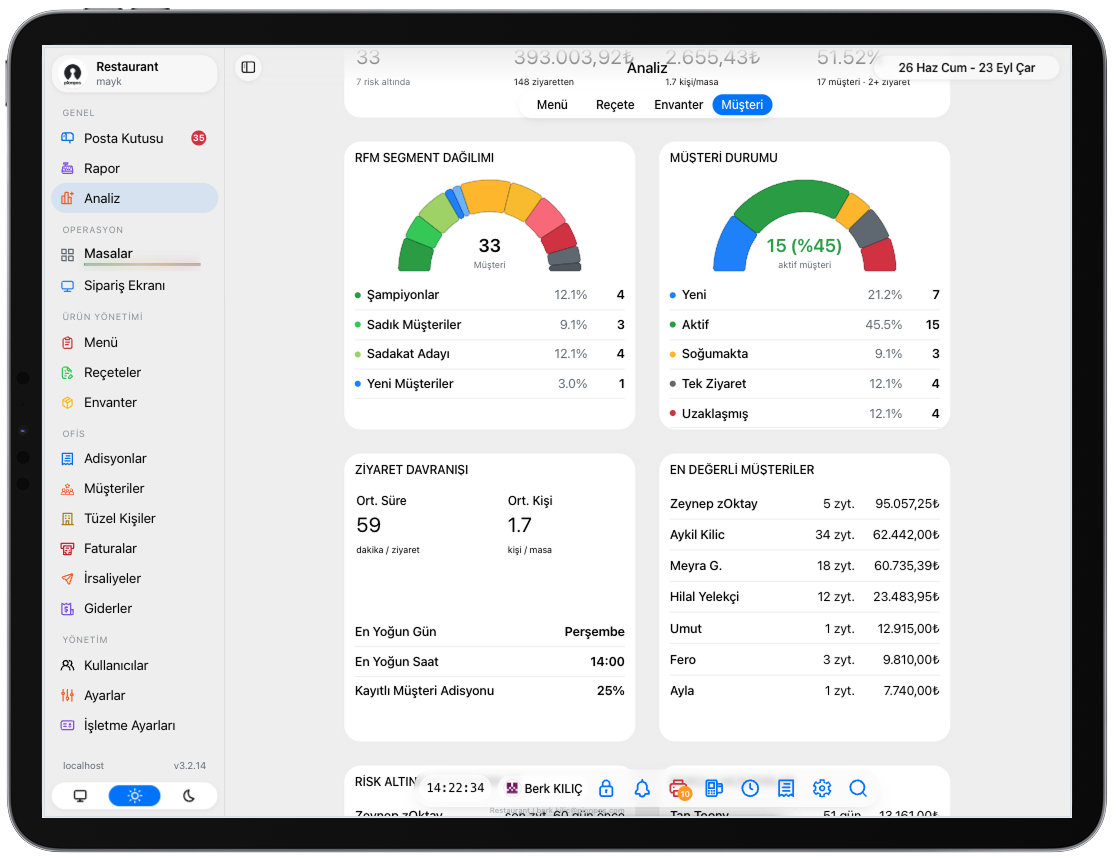Click Zeynep zOktay in En Değerli Müşteriler
Viewport: 1114px width, 862px height.
[x=713, y=504]
